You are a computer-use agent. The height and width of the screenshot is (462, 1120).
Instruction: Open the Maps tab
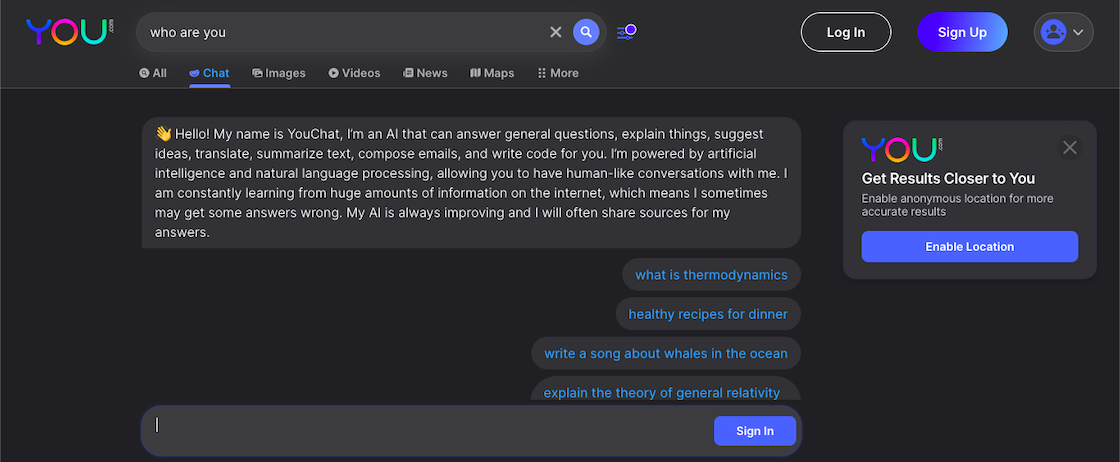tap(492, 73)
